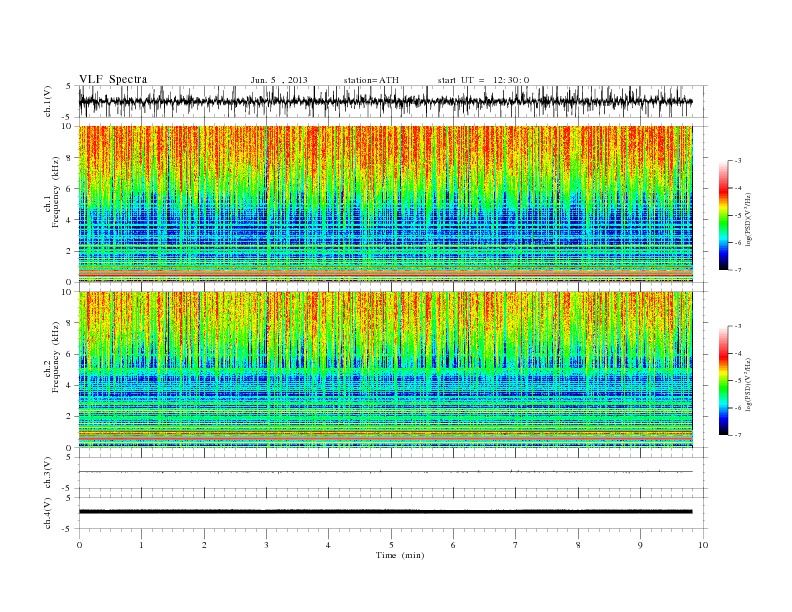Image resolution: width=792 pixels, height=612 pixels.
Task: Click the time-axis end tick label "10"
Action: [703, 545]
